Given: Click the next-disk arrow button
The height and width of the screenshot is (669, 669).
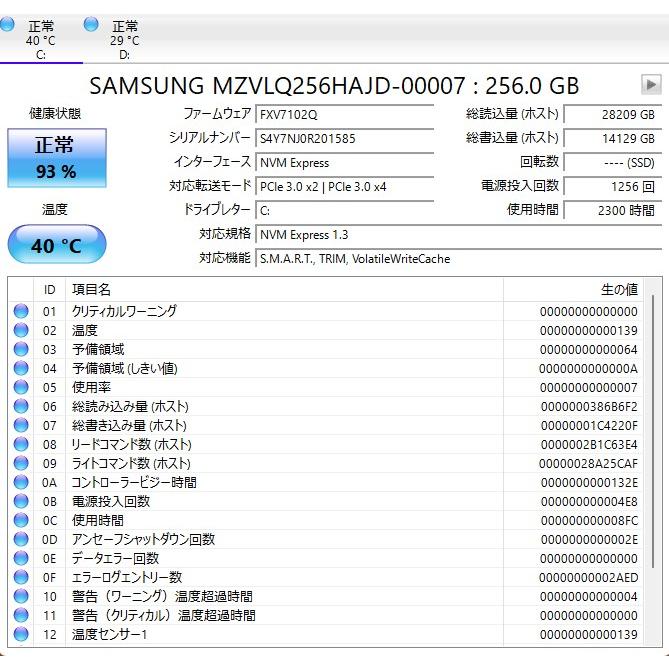Looking at the screenshot, I should click(651, 84).
